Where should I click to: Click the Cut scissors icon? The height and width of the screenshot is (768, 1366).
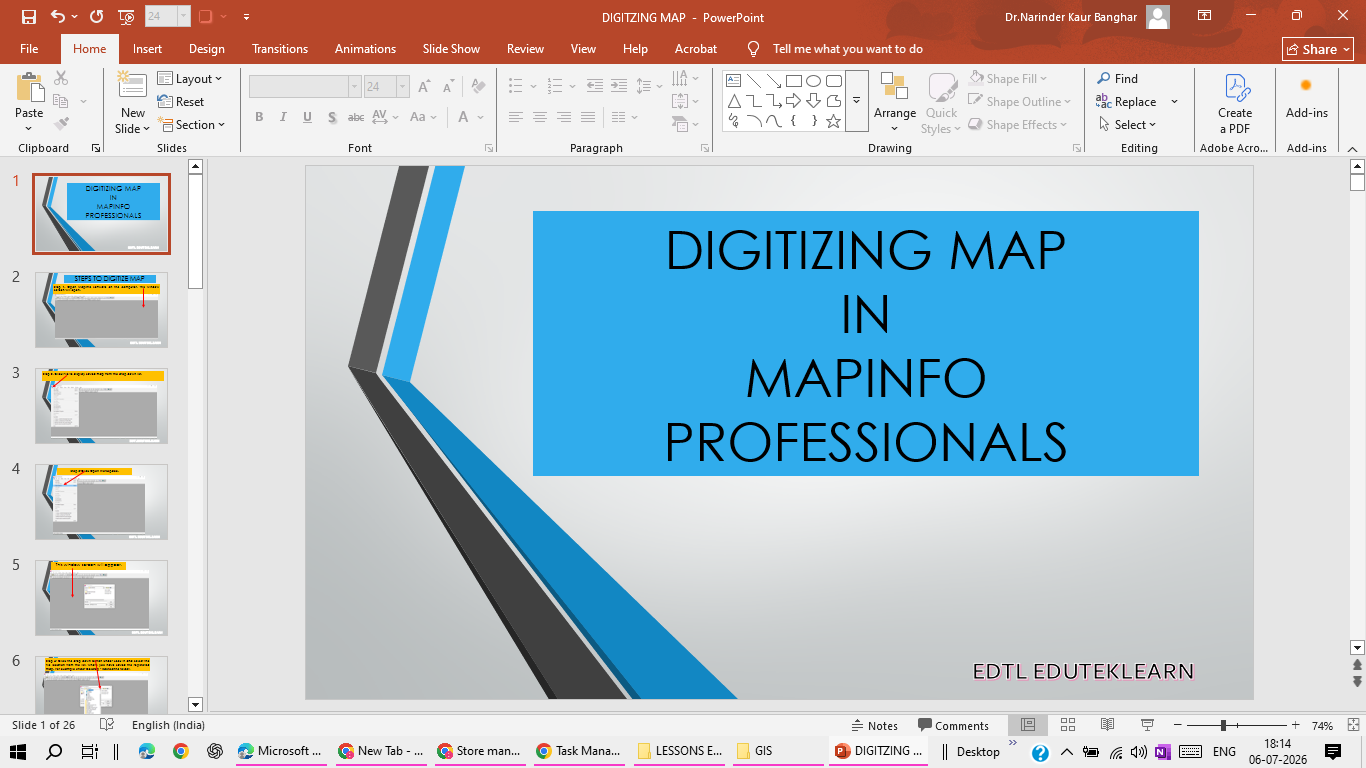point(61,78)
